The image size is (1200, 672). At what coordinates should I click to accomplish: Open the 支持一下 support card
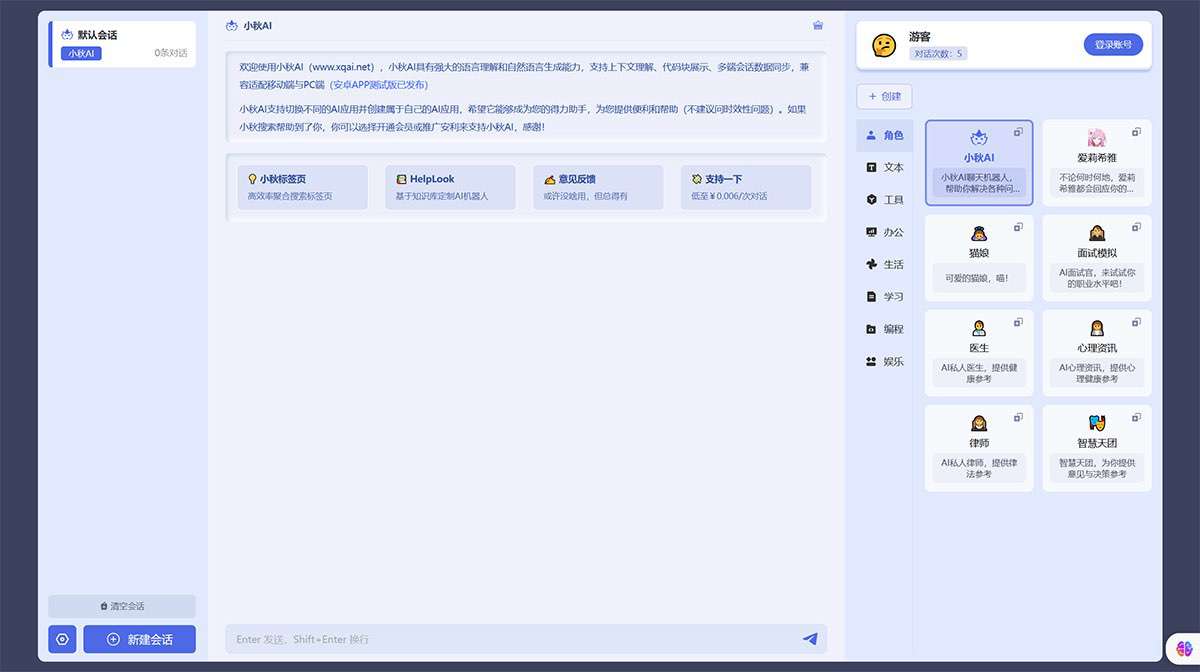(x=746, y=187)
